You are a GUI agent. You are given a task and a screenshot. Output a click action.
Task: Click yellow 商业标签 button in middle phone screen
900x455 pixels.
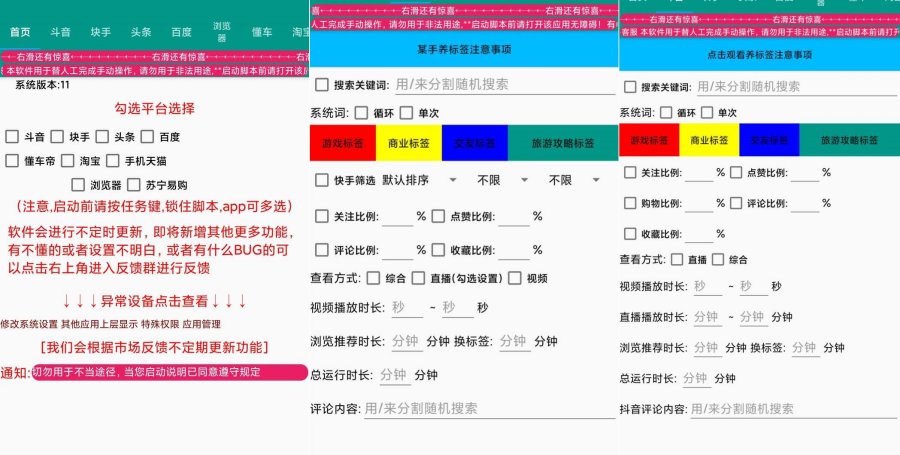click(409, 143)
